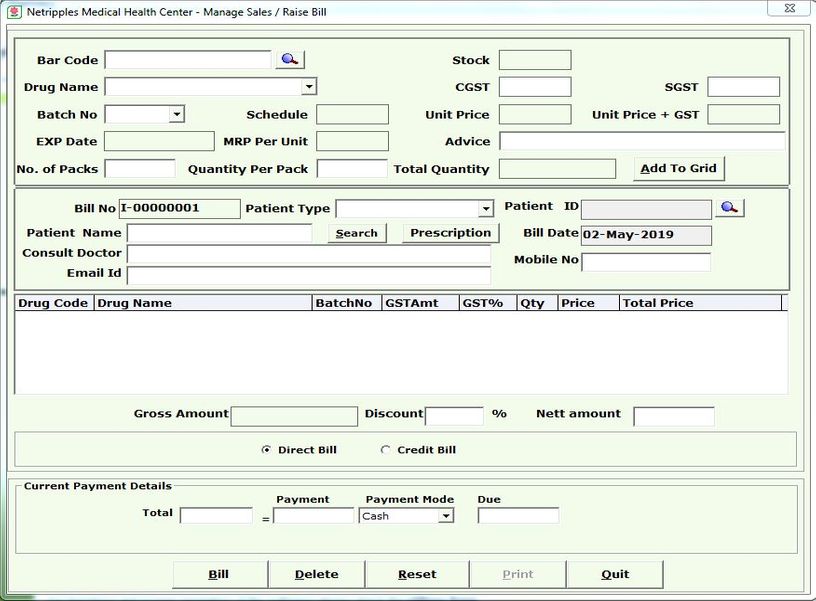Open the Prescription button

451,233
